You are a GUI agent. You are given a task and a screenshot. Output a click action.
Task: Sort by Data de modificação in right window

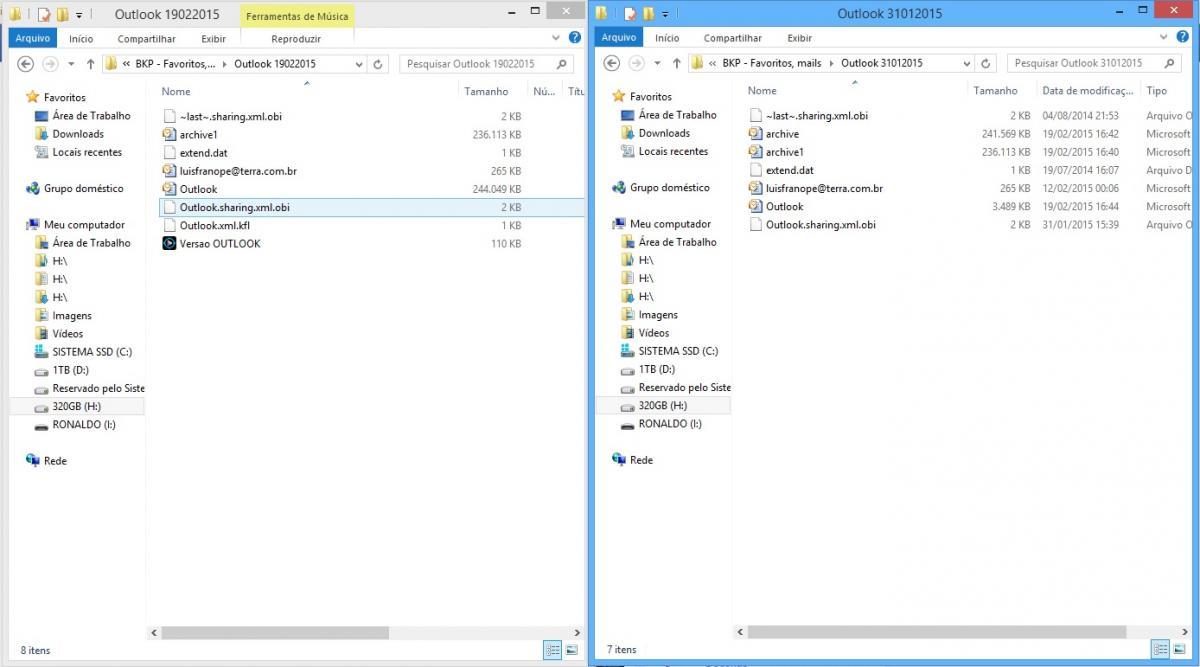1088,90
